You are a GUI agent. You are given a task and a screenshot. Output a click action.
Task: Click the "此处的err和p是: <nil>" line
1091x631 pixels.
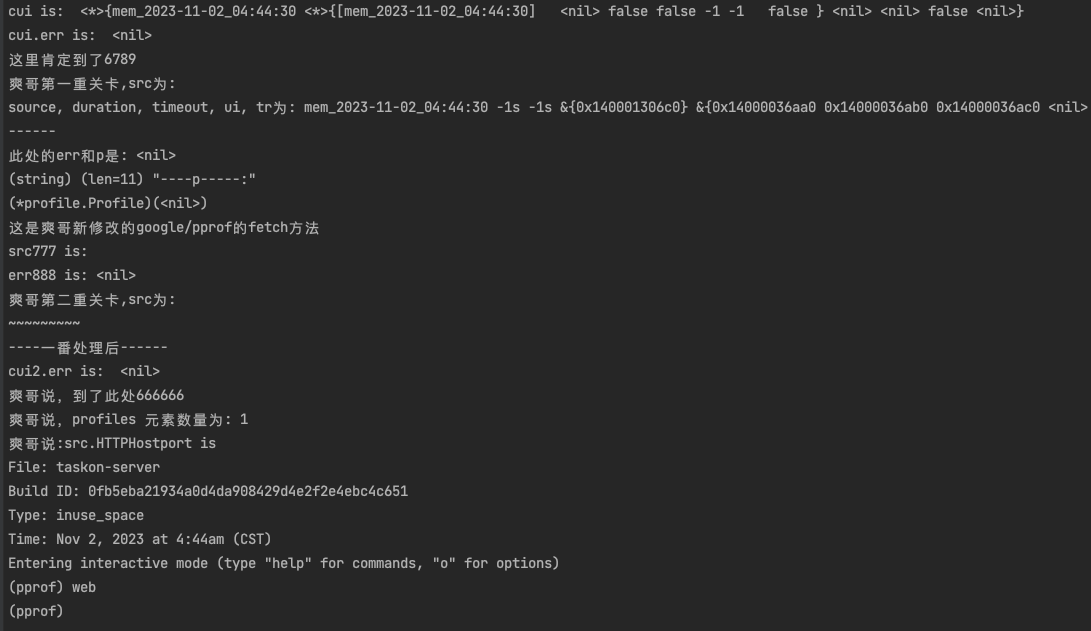pos(92,155)
